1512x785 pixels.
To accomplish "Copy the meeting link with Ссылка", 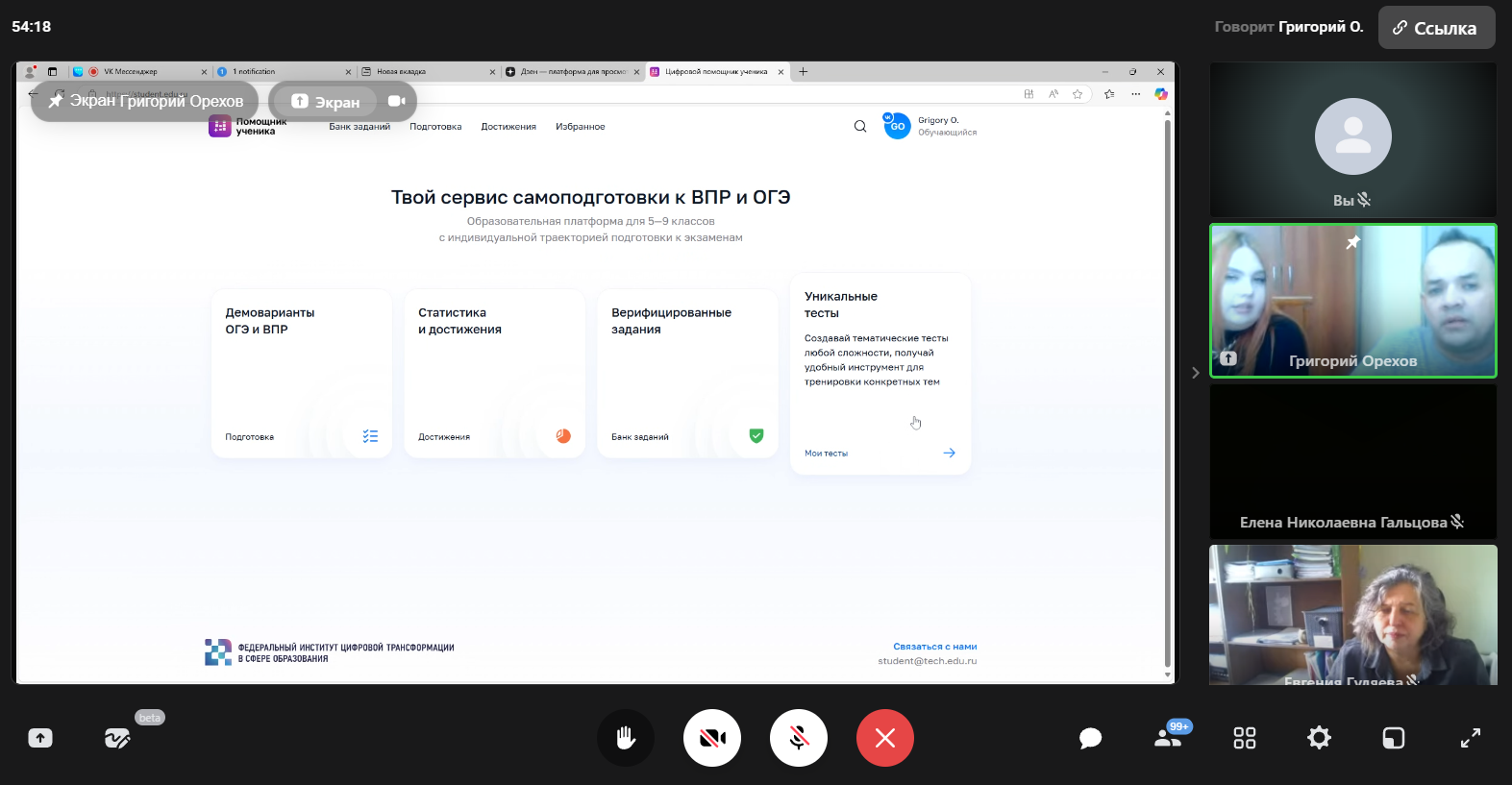I will [1436, 28].
